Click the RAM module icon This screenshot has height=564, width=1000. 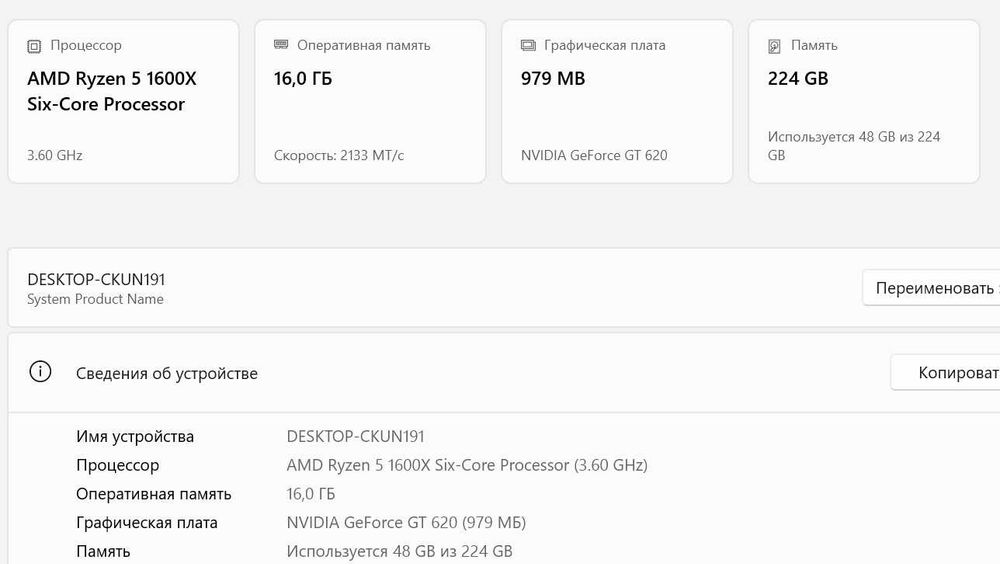click(x=281, y=45)
